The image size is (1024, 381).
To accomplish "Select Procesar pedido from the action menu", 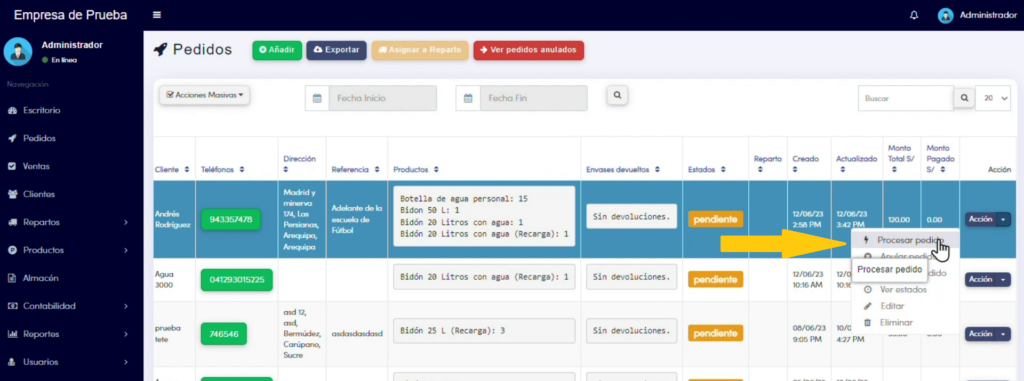I will tap(905, 240).
